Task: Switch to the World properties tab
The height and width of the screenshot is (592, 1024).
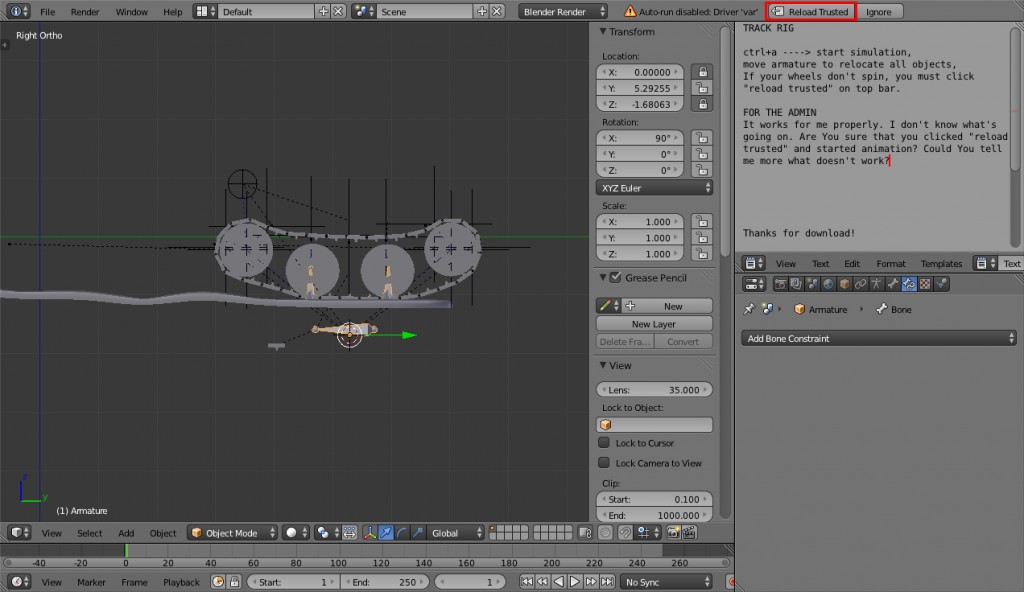Action: click(828, 283)
